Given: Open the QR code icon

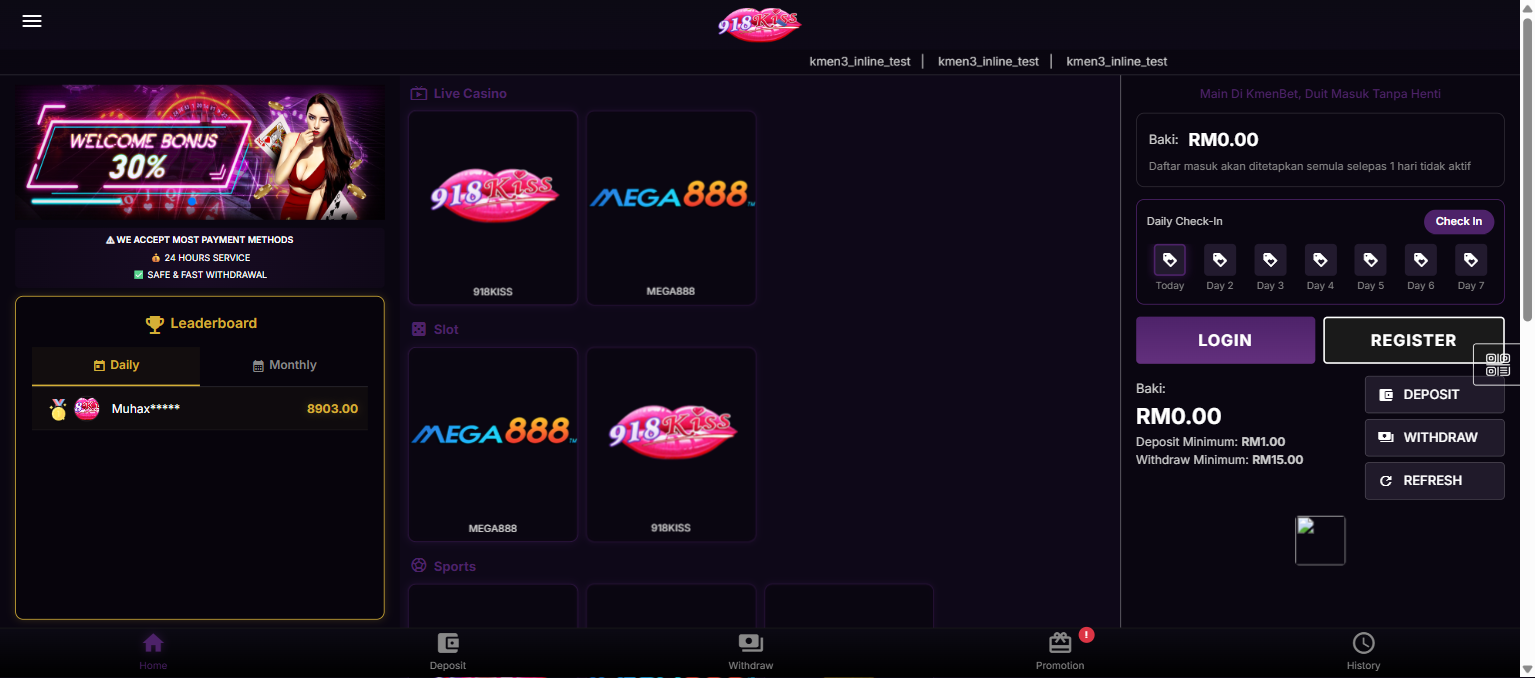Looking at the screenshot, I should point(1497,365).
